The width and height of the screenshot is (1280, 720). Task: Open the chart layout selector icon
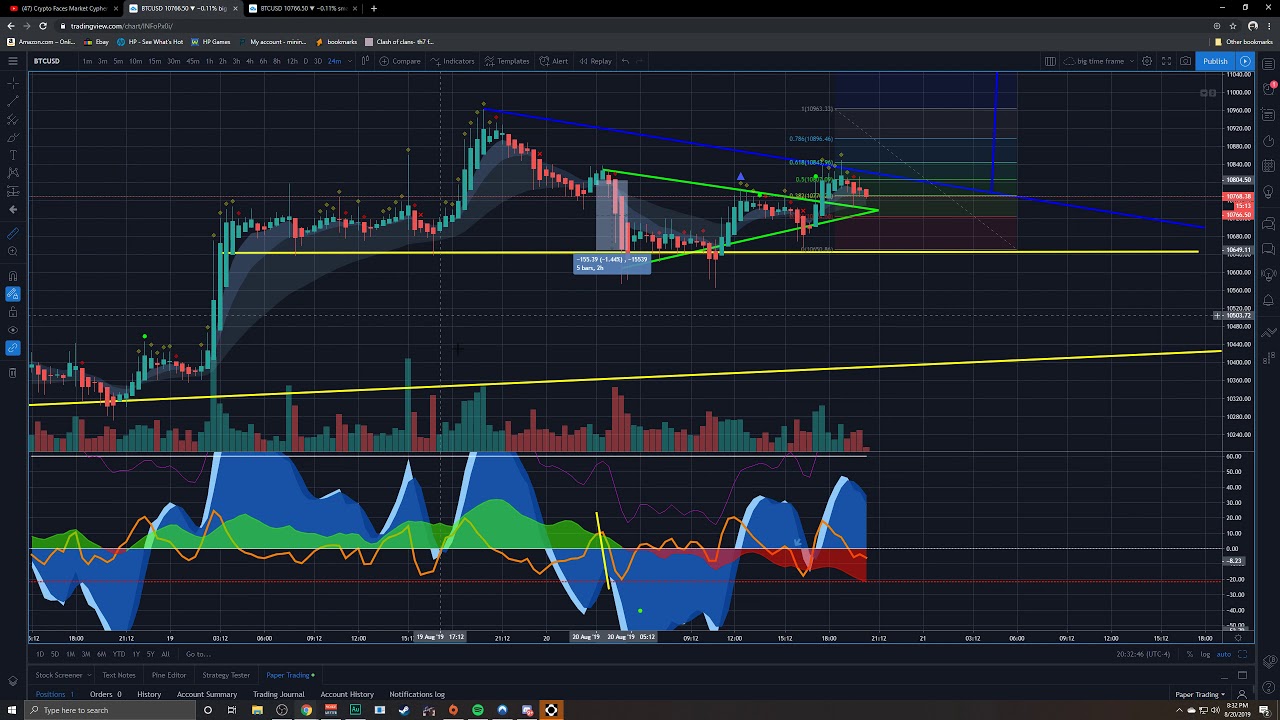tap(1050, 61)
